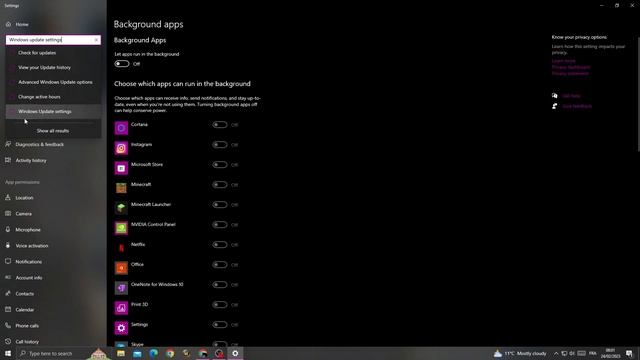Toggle Print 3D background permission
Image resolution: width=640 pixels, height=360 pixels.
(220, 304)
